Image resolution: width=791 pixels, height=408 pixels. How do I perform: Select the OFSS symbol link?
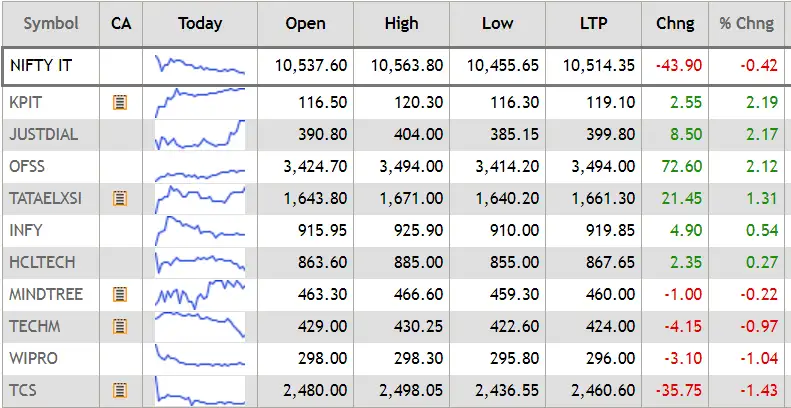point(27,166)
